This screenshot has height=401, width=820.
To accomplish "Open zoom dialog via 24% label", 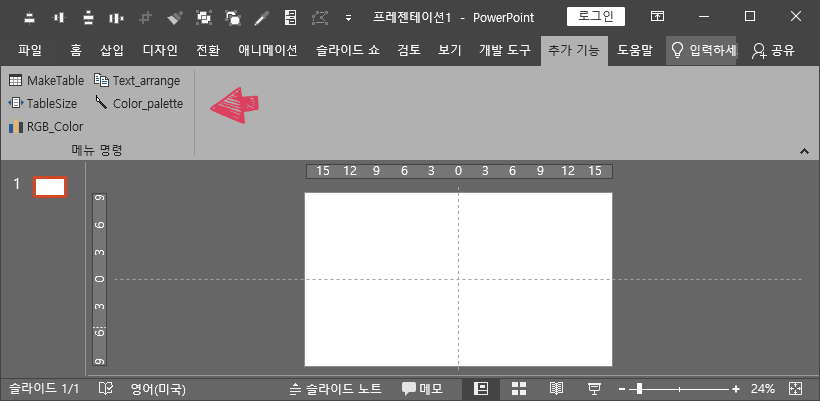I will click(x=762, y=389).
